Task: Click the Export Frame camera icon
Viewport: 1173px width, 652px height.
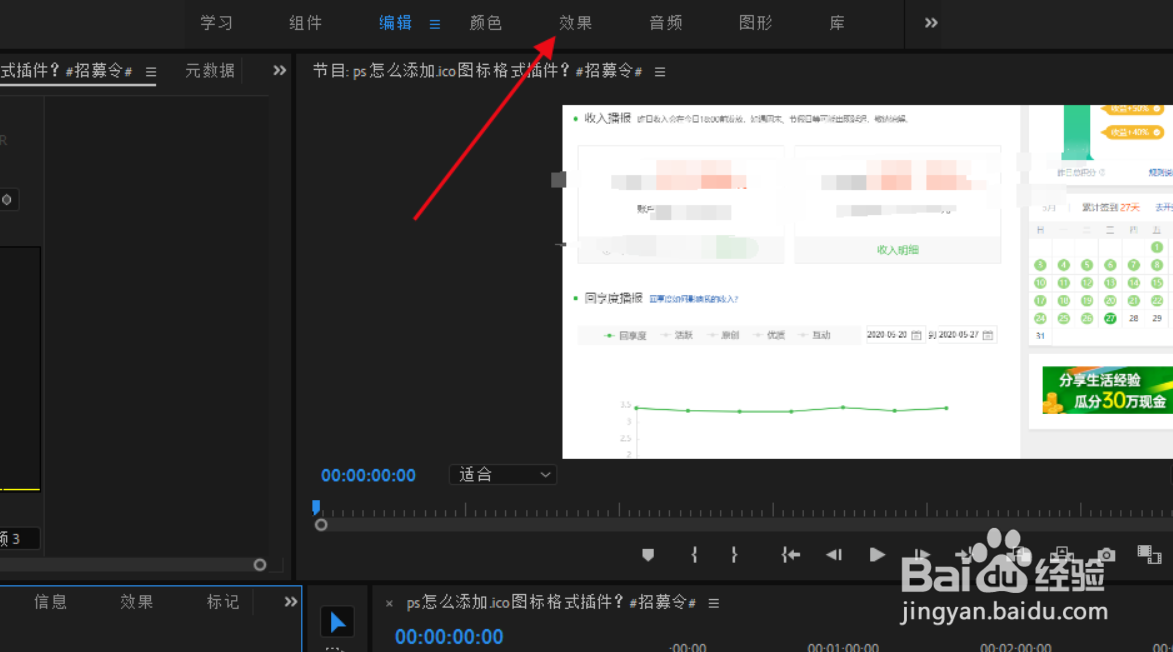Action: (x=1109, y=553)
